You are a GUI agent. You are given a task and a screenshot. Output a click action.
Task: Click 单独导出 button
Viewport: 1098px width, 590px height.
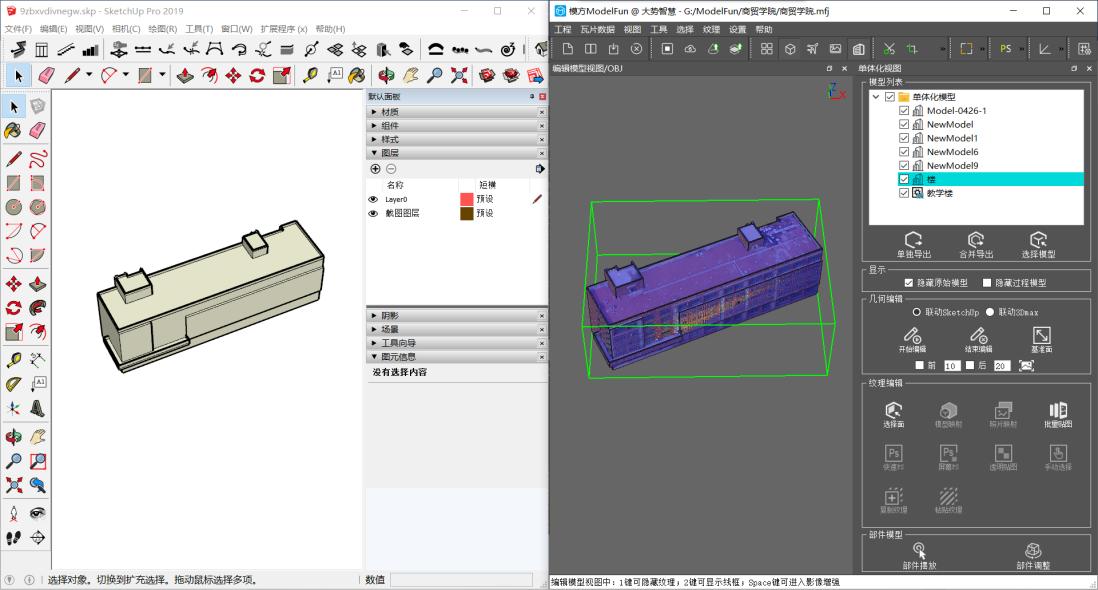[x=913, y=245]
